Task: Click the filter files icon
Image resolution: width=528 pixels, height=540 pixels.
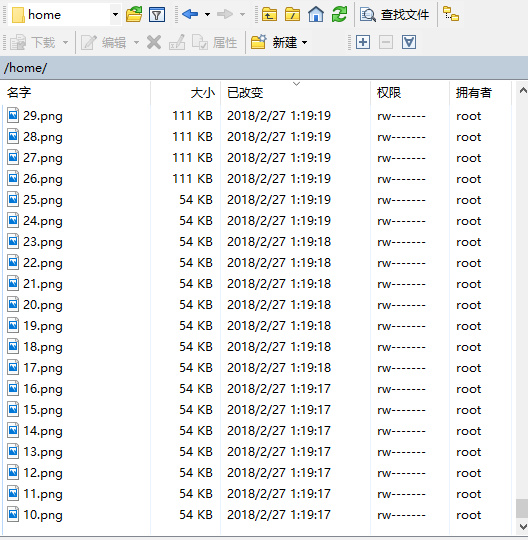Action: tap(157, 14)
